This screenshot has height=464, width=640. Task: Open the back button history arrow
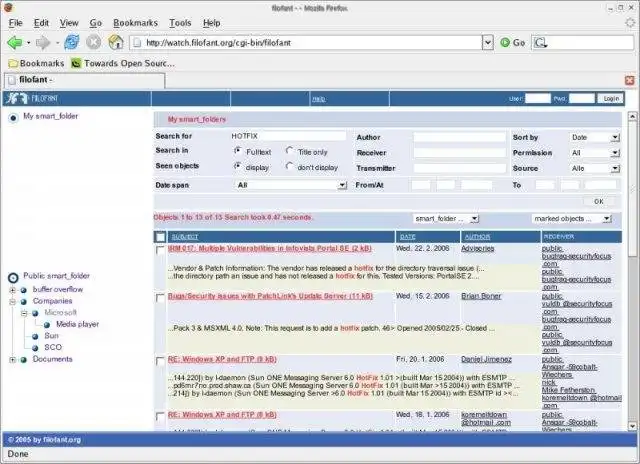tap(28, 42)
